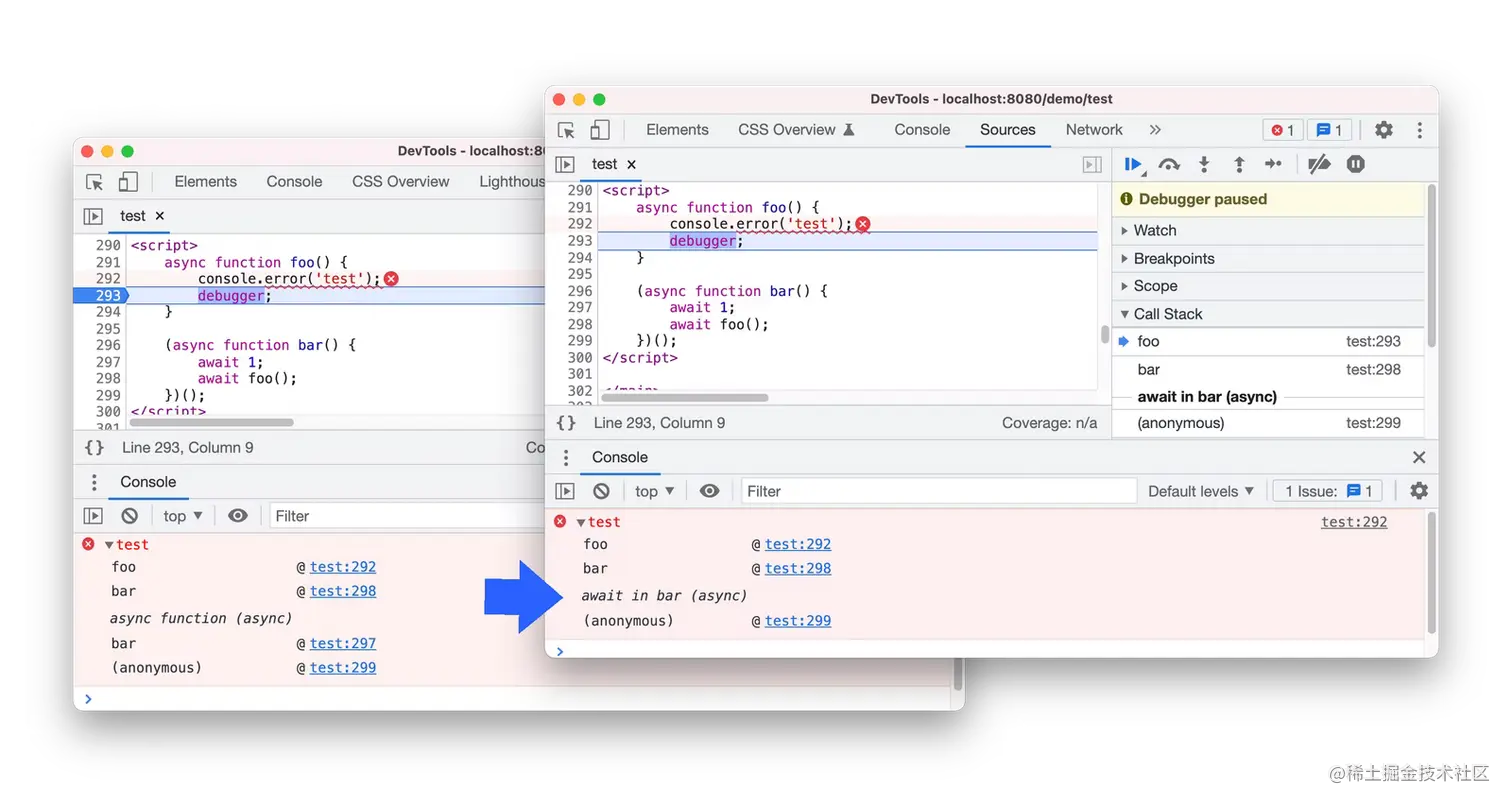
Task: Open DevTools settings gear in front window
Action: pyautogui.click(x=1383, y=130)
